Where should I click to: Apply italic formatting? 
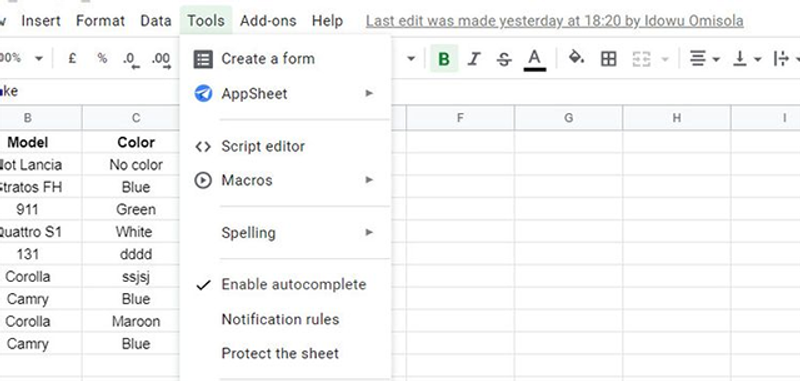click(474, 59)
